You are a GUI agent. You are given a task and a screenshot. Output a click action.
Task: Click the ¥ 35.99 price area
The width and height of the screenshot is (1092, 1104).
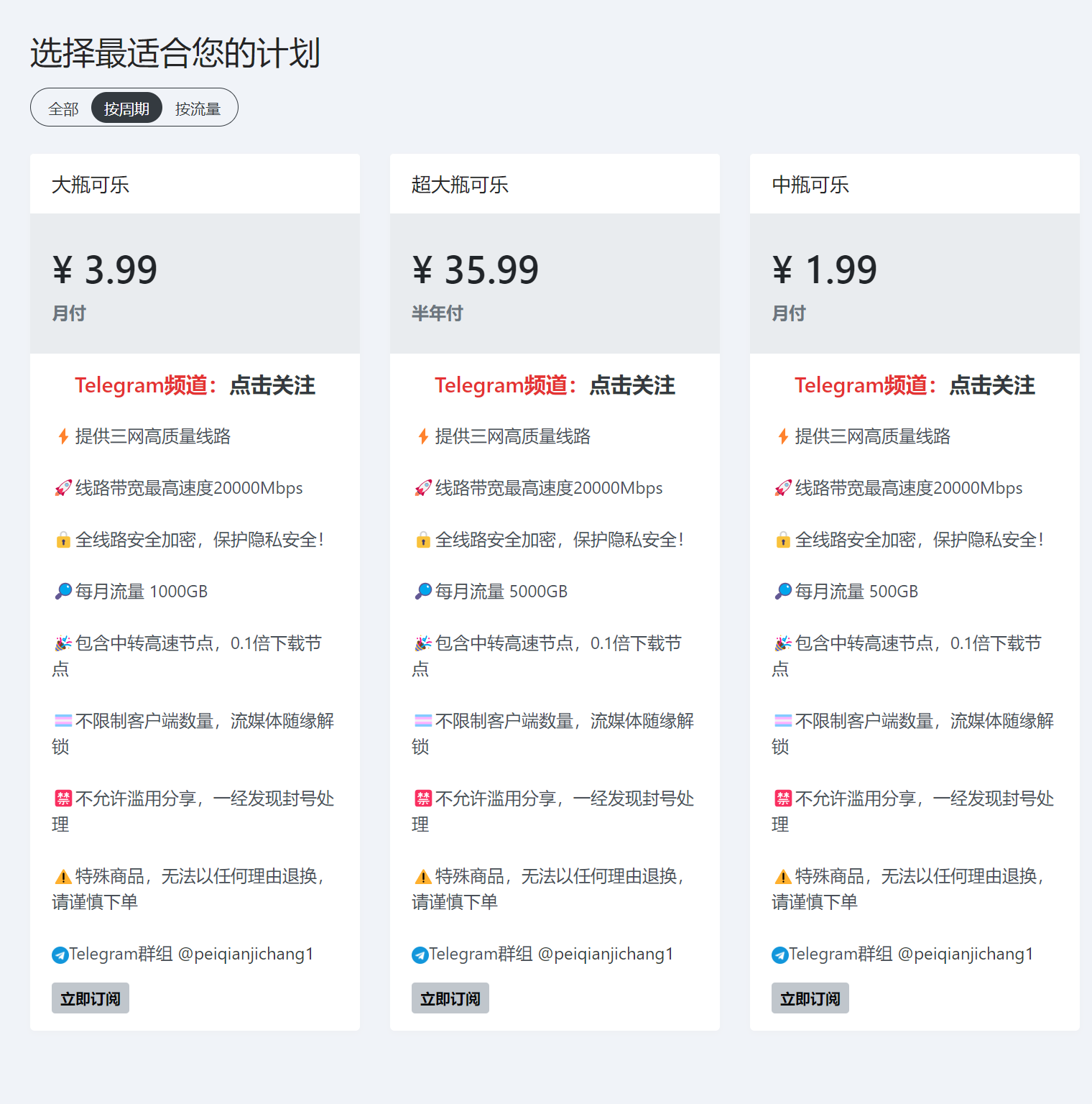(x=476, y=270)
